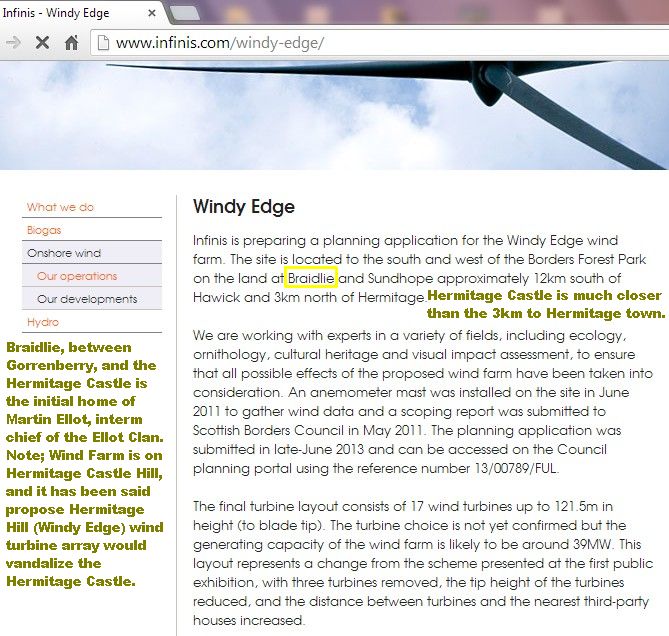Viewport: 669px width, 636px height.
Task: Click the browser forward arrow
Action: click(x=13, y=43)
